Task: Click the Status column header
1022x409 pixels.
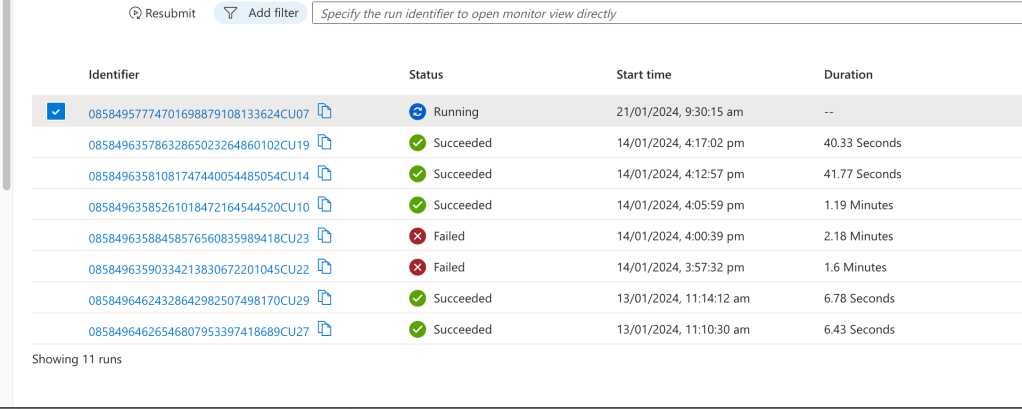Action: tap(426, 75)
